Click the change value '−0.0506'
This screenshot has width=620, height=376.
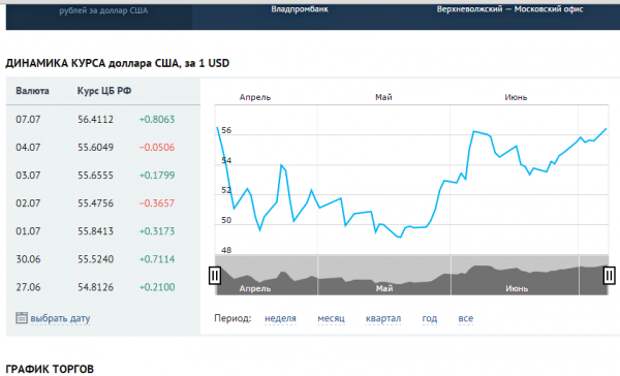(157, 147)
